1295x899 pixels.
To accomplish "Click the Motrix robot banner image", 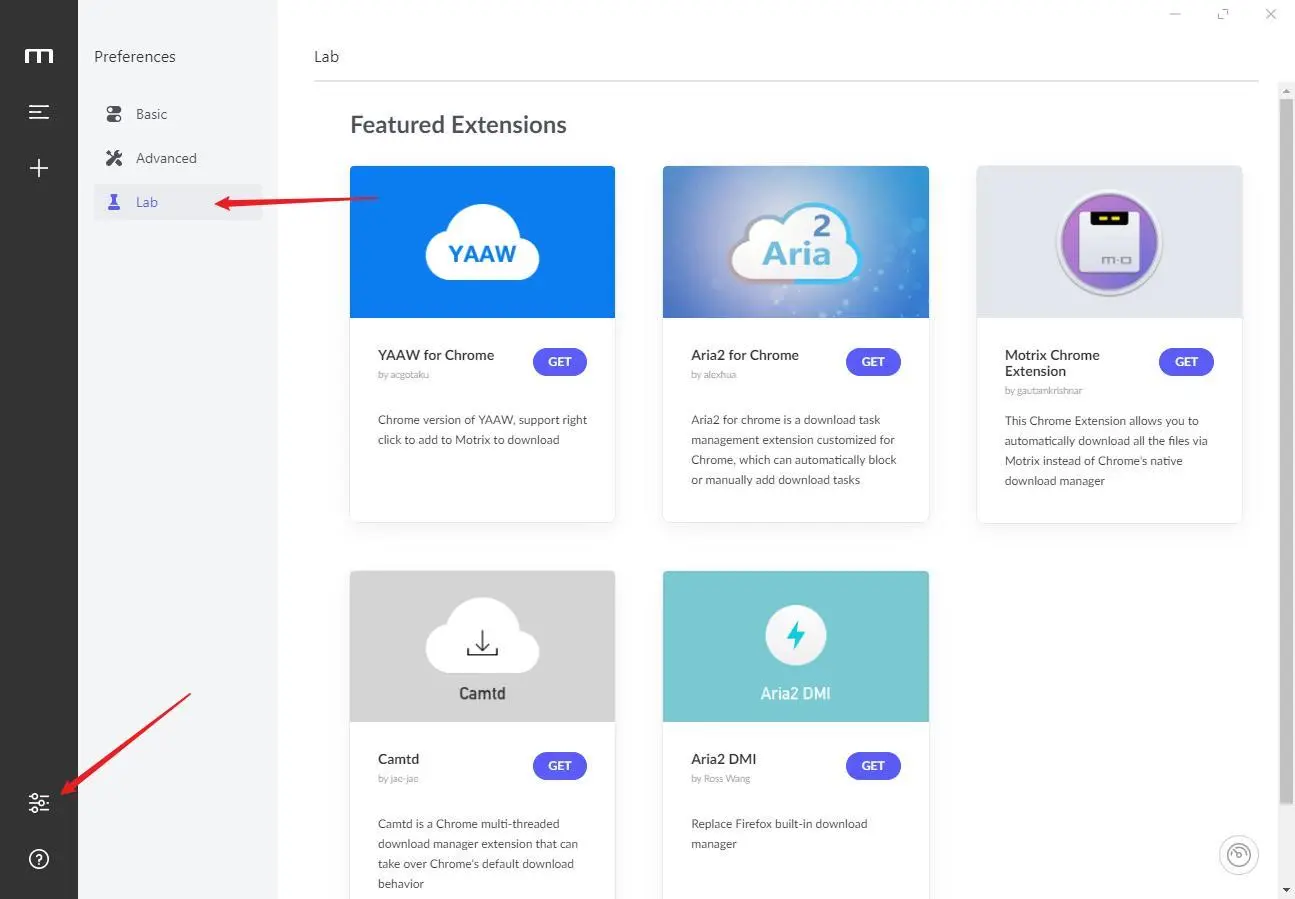I will pos(1109,242).
